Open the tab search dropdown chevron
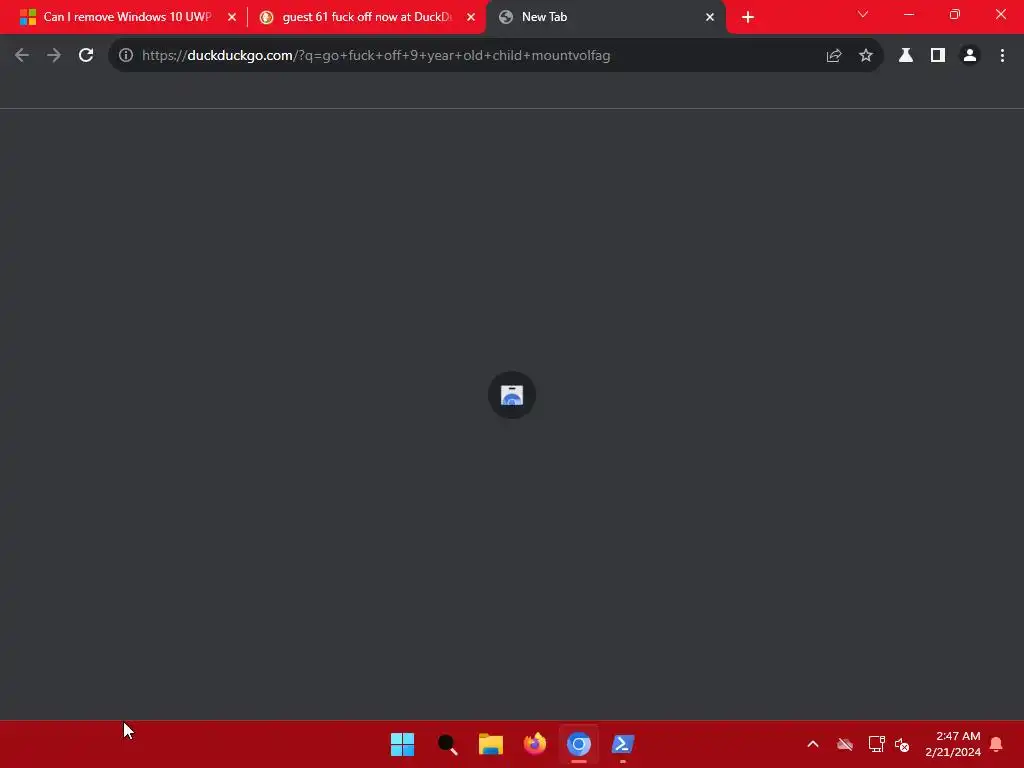The image size is (1024, 768). 863,14
